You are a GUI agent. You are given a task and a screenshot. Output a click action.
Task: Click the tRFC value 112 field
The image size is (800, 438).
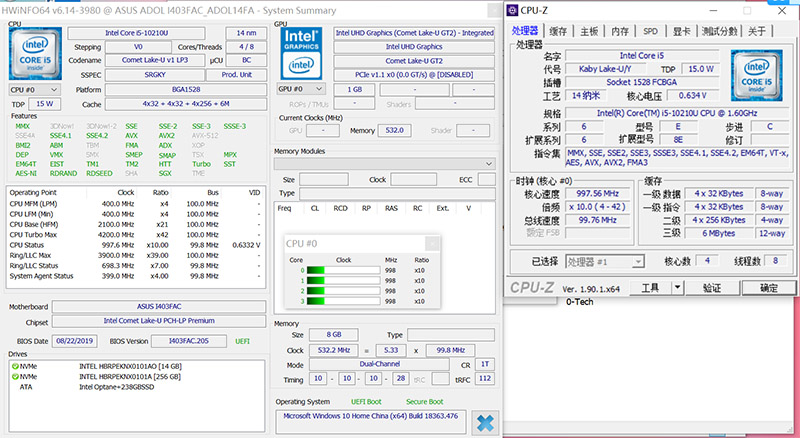485,379
